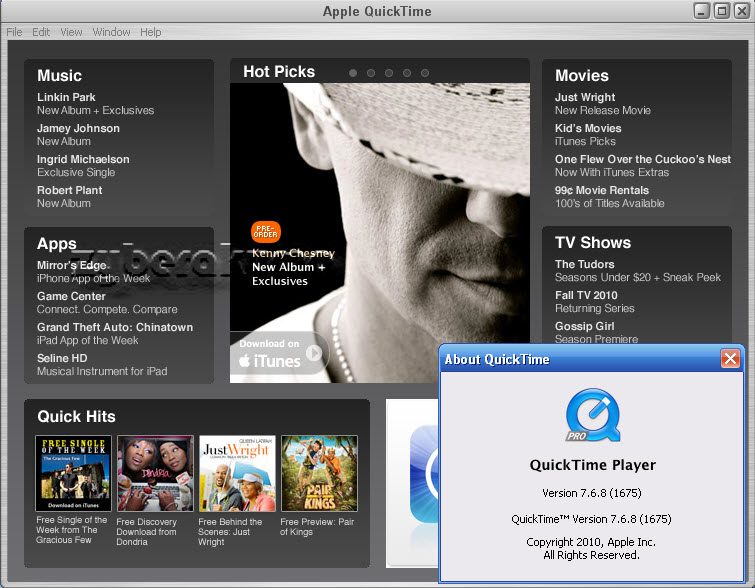Screen dimensions: 755x588
Task: Open Just Wright movie link
Action: (x=602, y=104)
